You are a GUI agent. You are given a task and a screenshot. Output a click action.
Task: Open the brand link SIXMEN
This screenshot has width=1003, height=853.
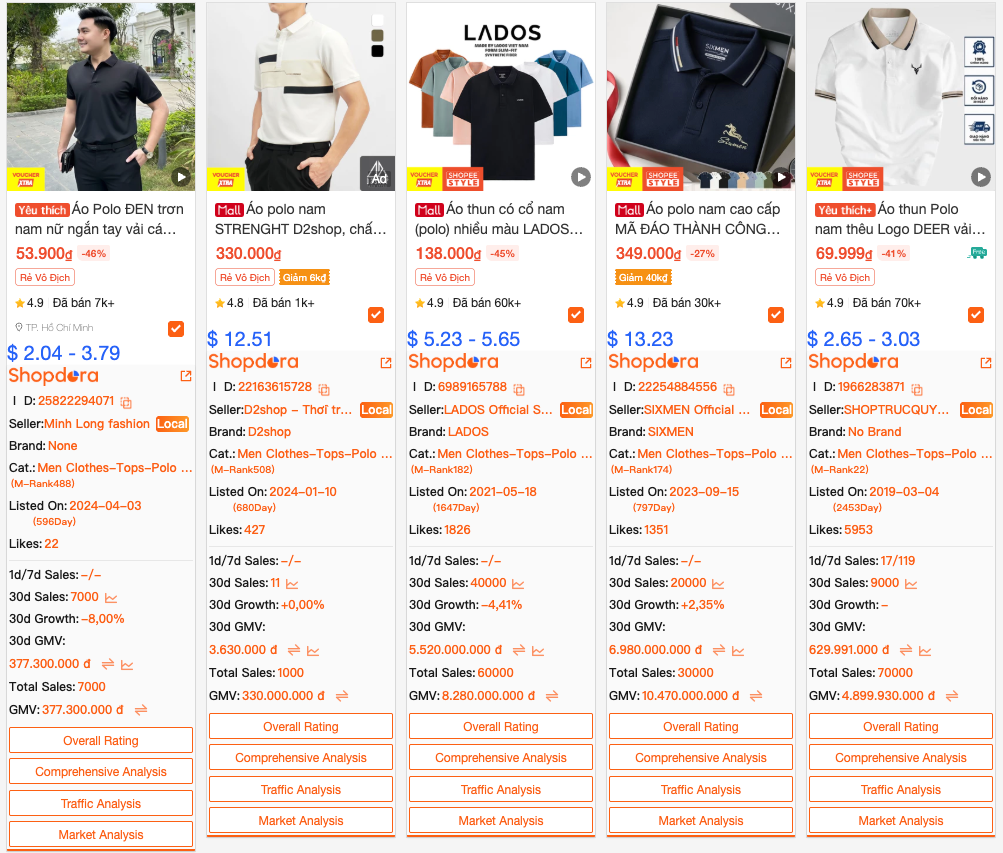coord(670,432)
